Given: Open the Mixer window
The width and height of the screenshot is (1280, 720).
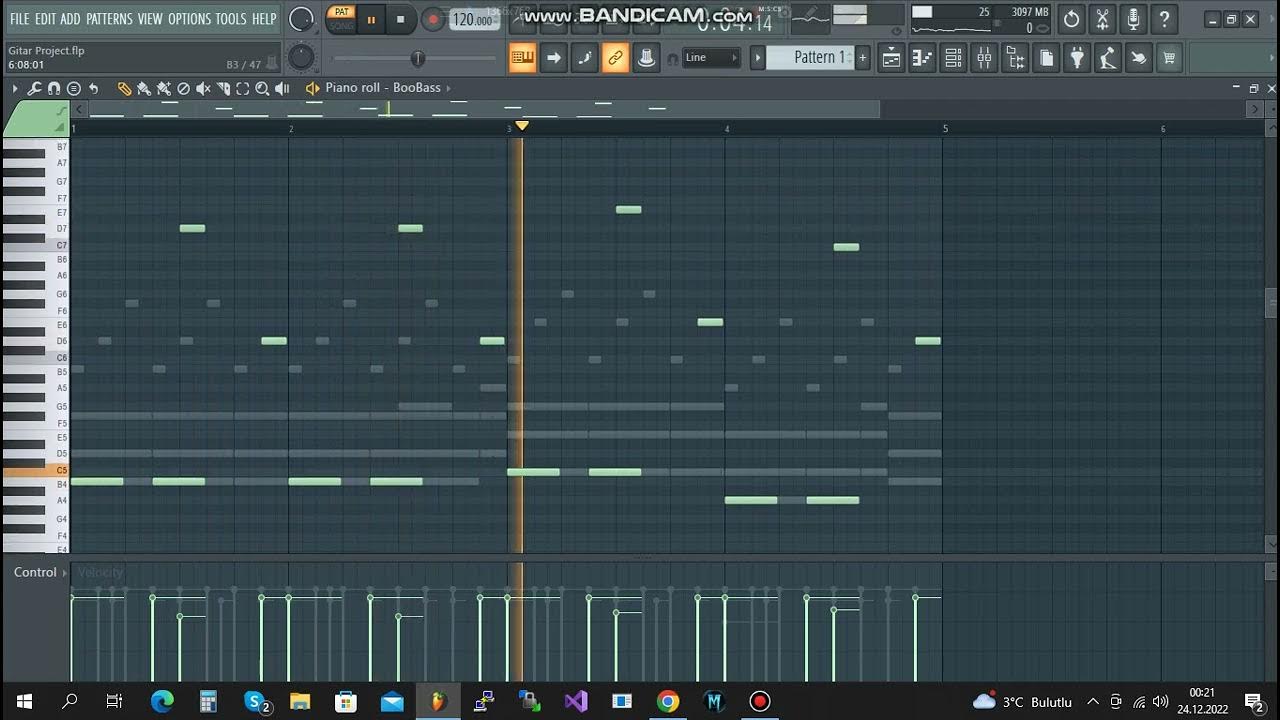Looking at the screenshot, I should point(984,58).
